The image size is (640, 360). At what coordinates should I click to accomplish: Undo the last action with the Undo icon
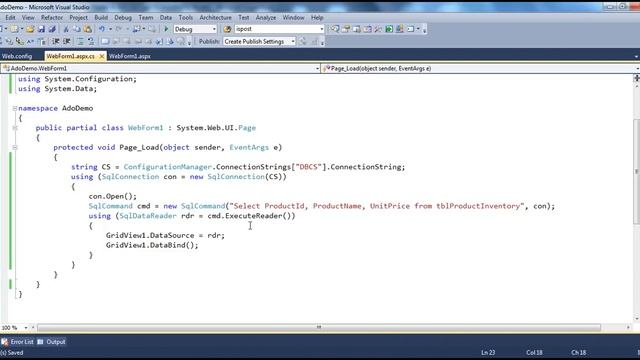(x=102, y=29)
